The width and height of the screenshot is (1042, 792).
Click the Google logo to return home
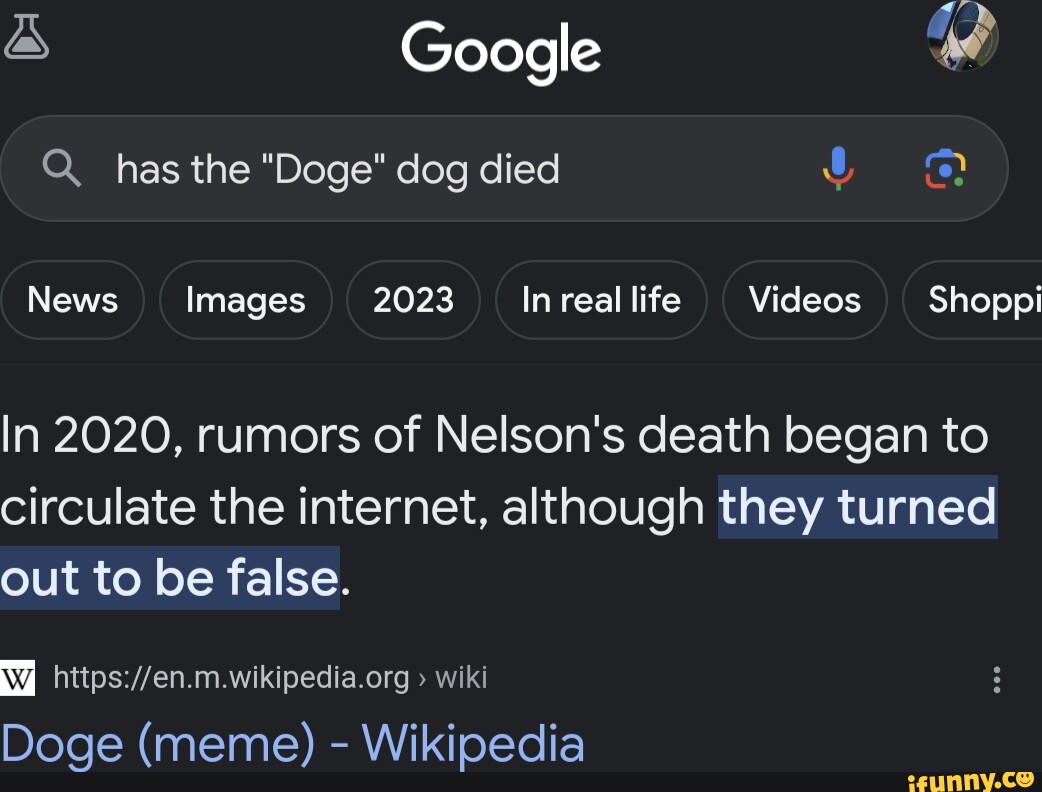(x=502, y=52)
